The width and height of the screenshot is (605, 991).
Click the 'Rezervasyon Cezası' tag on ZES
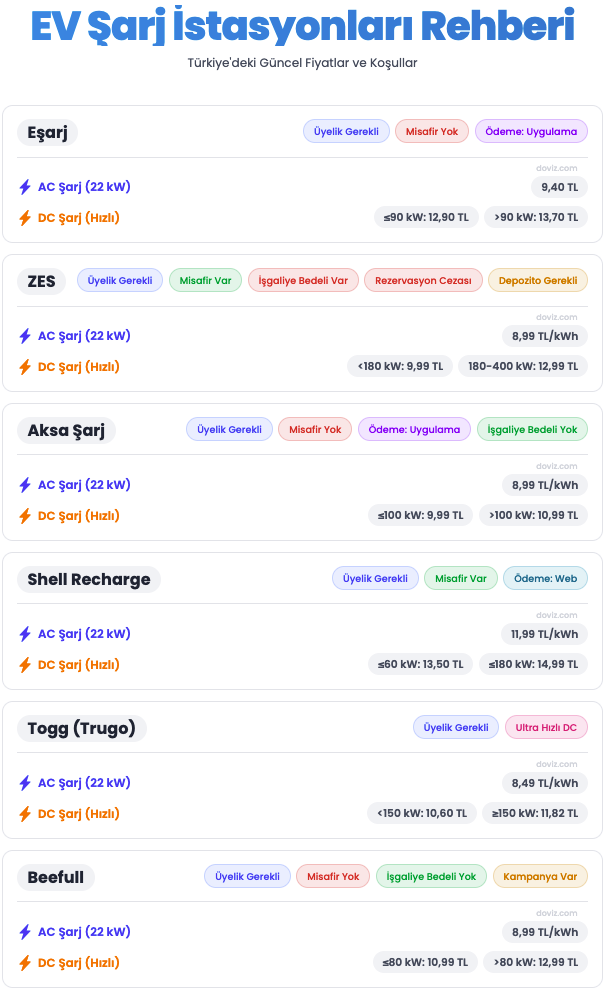[423, 281]
